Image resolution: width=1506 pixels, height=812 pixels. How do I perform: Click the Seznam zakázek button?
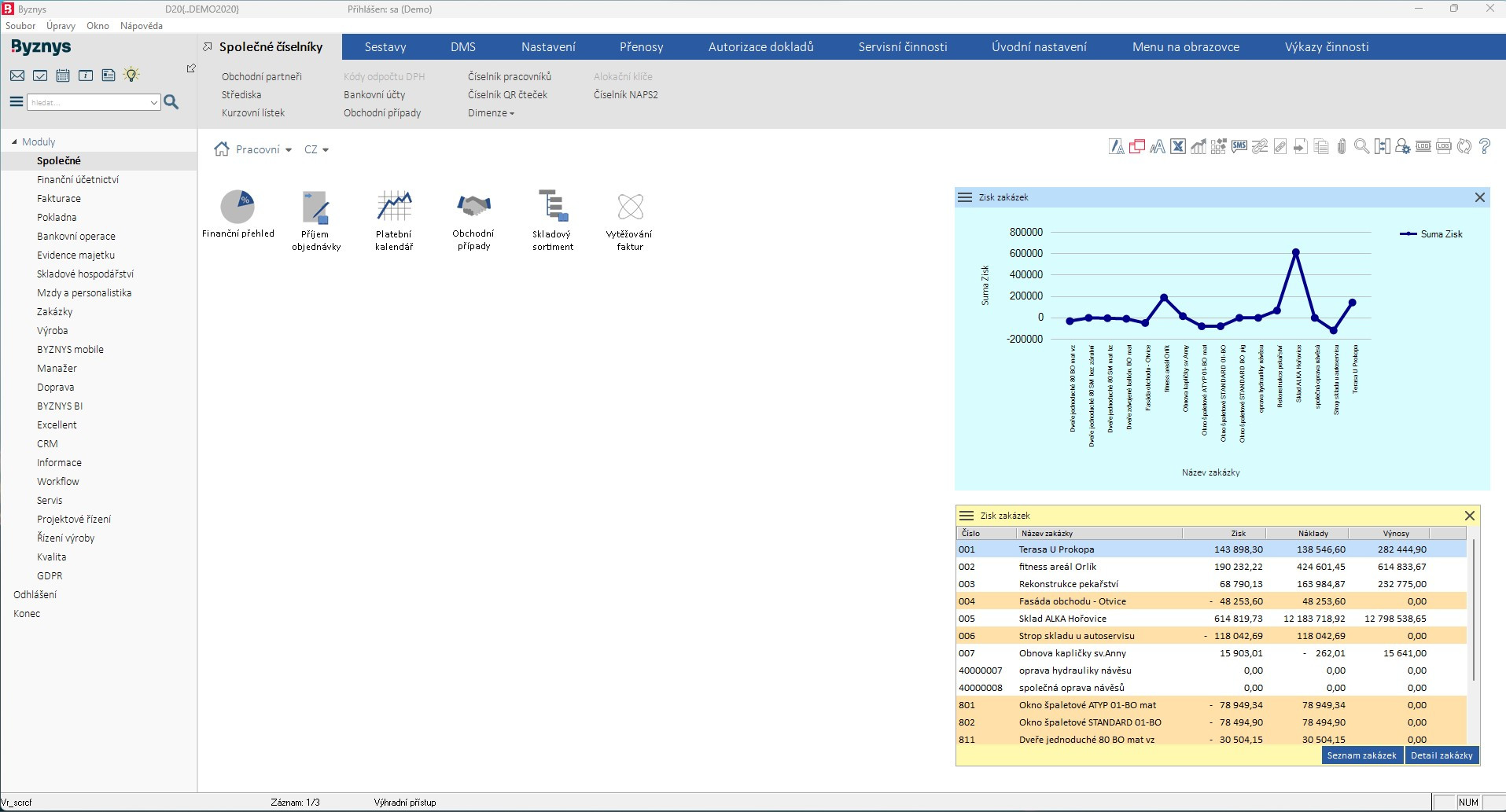(1361, 755)
